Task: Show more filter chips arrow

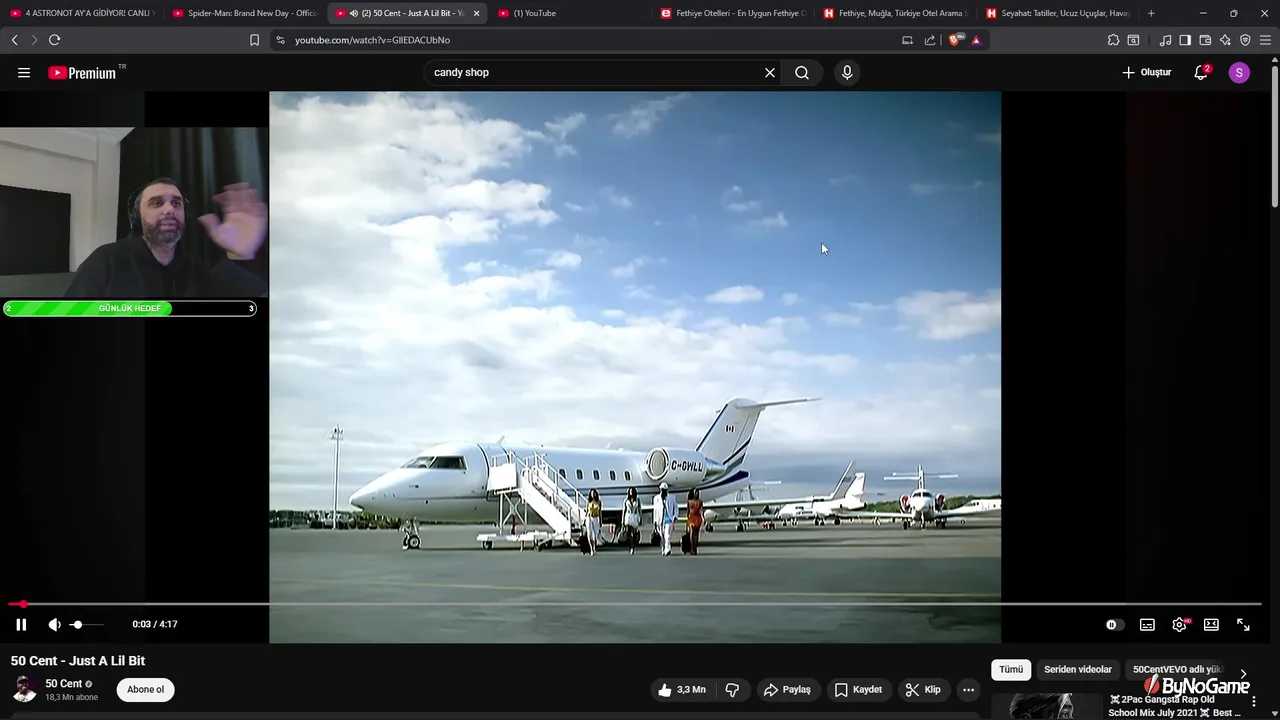Action: tap(1243, 673)
